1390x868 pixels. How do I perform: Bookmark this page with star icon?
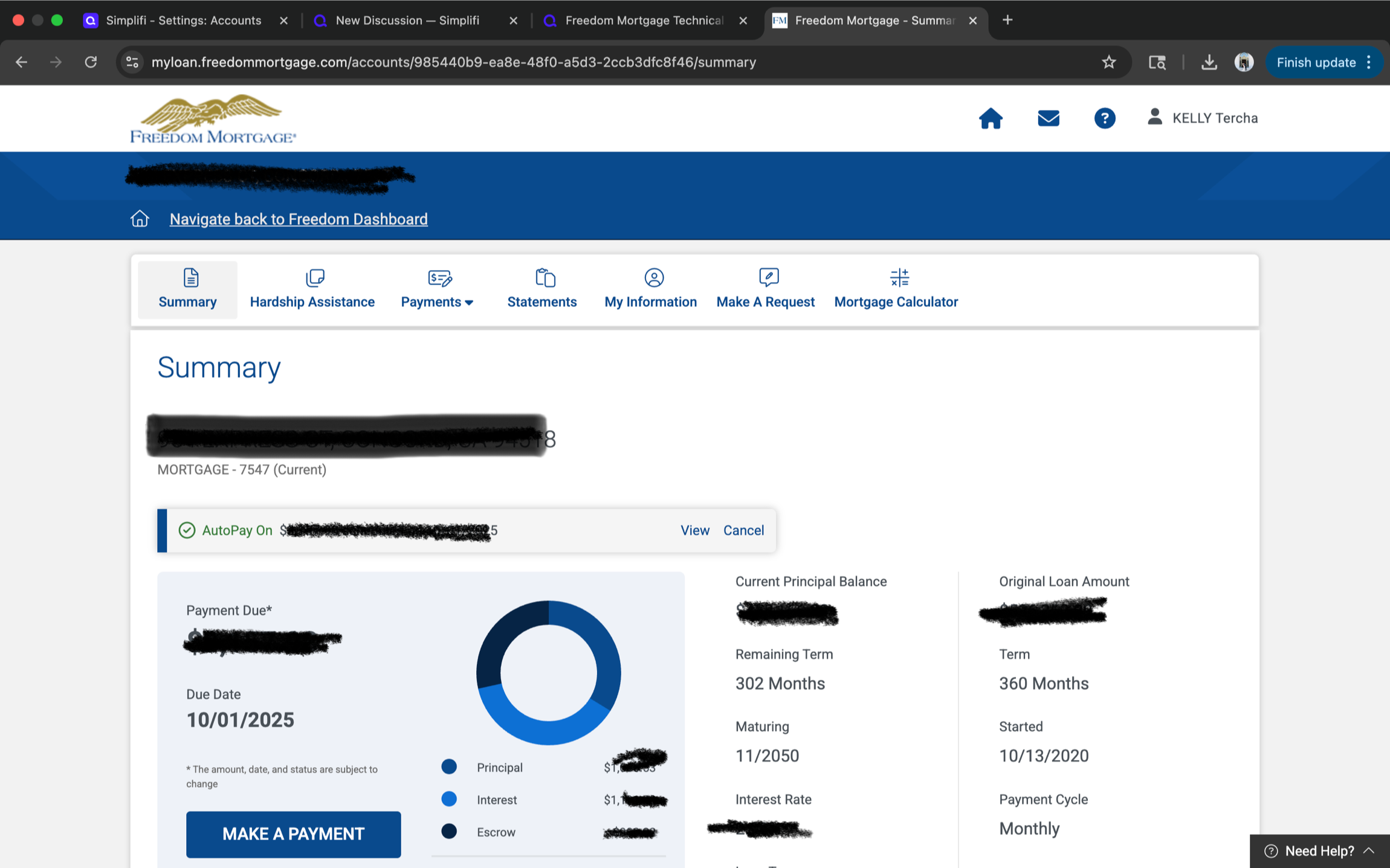pyautogui.click(x=1108, y=62)
